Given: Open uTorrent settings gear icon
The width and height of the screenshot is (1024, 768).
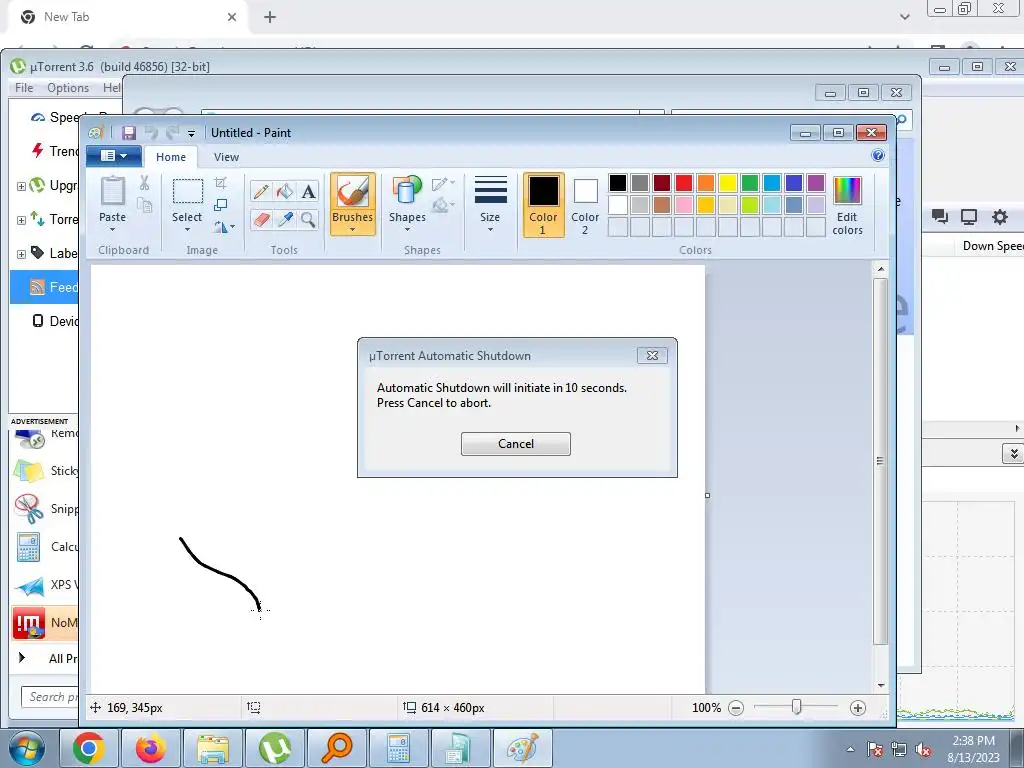Looking at the screenshot, I should [x=1000, y=217].
